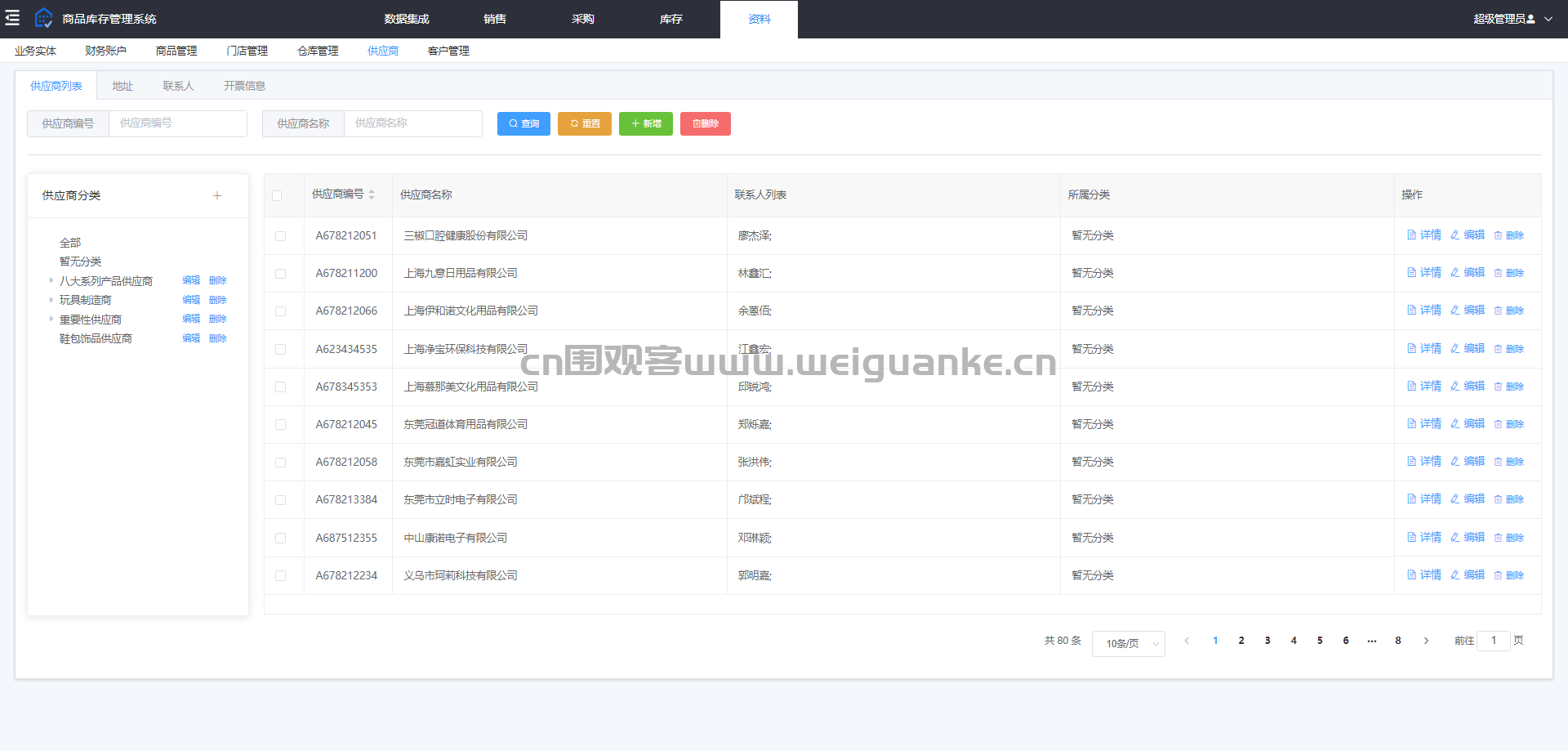Click the blue 查询 search button

[x=523, y=123]
